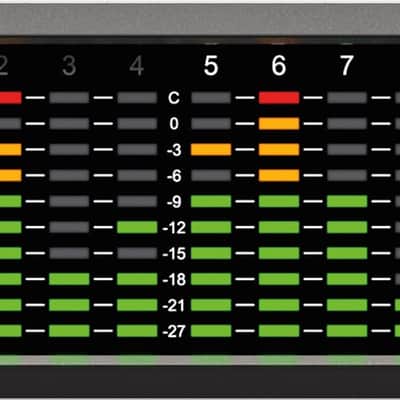Click channel 6's orange -3 segment
The width and height of the screenshot is (400, 400).
pos(279,150)
